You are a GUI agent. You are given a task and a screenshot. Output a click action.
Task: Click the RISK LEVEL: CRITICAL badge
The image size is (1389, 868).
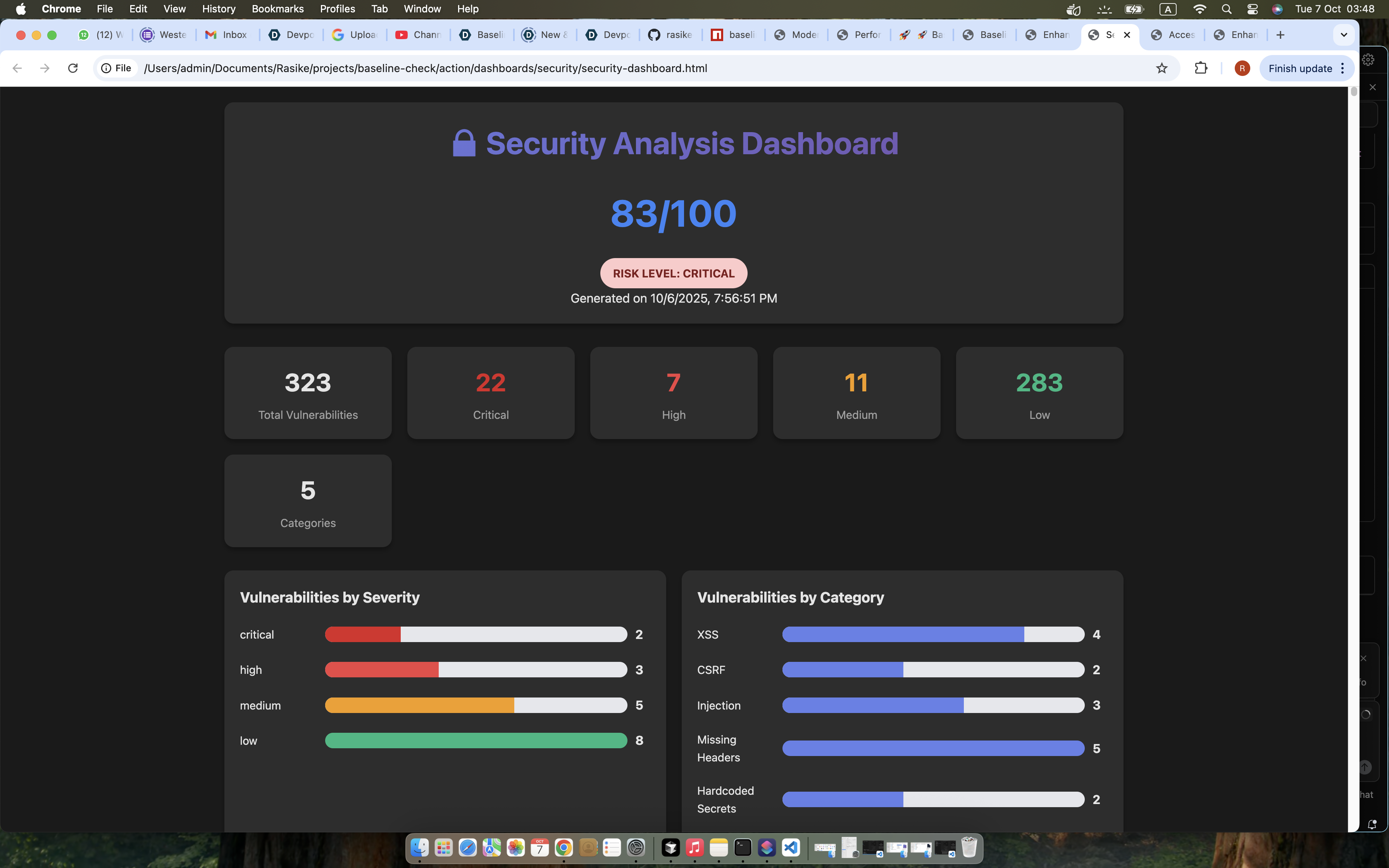(673, 273)
